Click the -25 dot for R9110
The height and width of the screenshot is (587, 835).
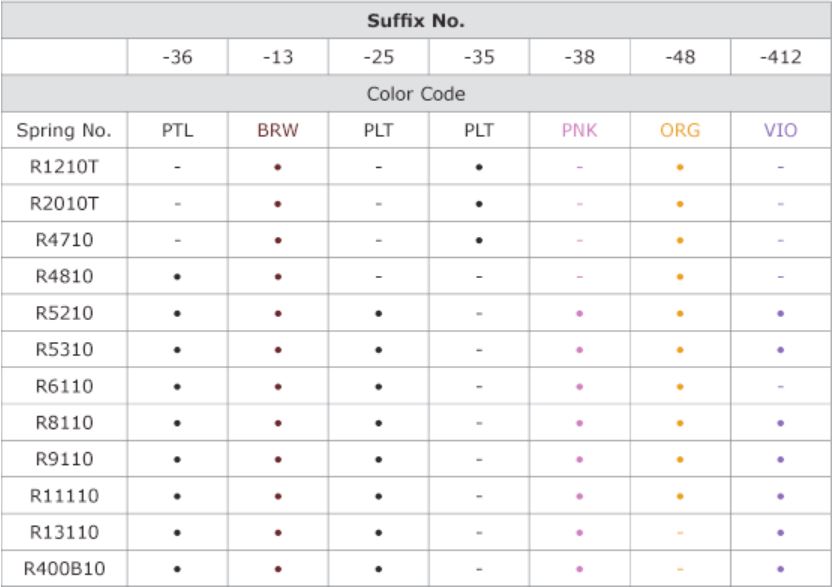pos(378,460)
